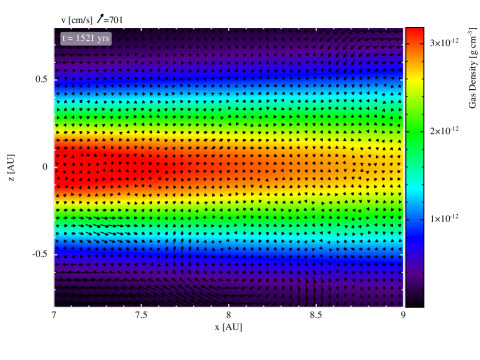Click the x [AU] axis label

coord(228,327)
